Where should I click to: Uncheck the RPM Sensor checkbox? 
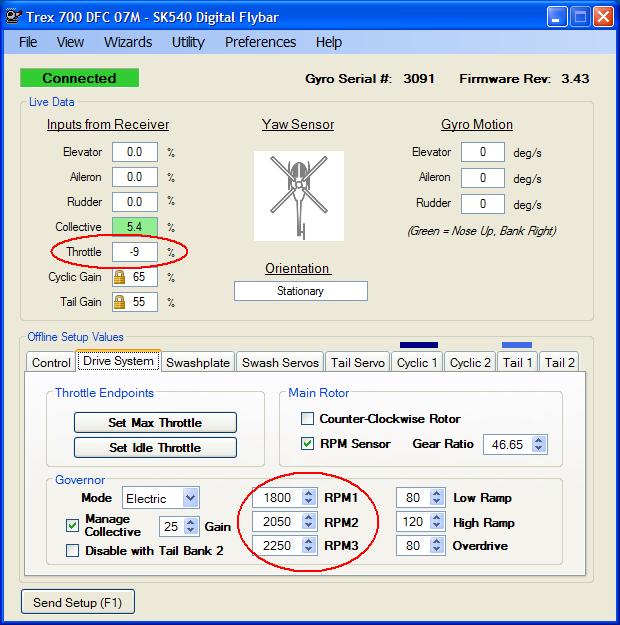point(308,443)
